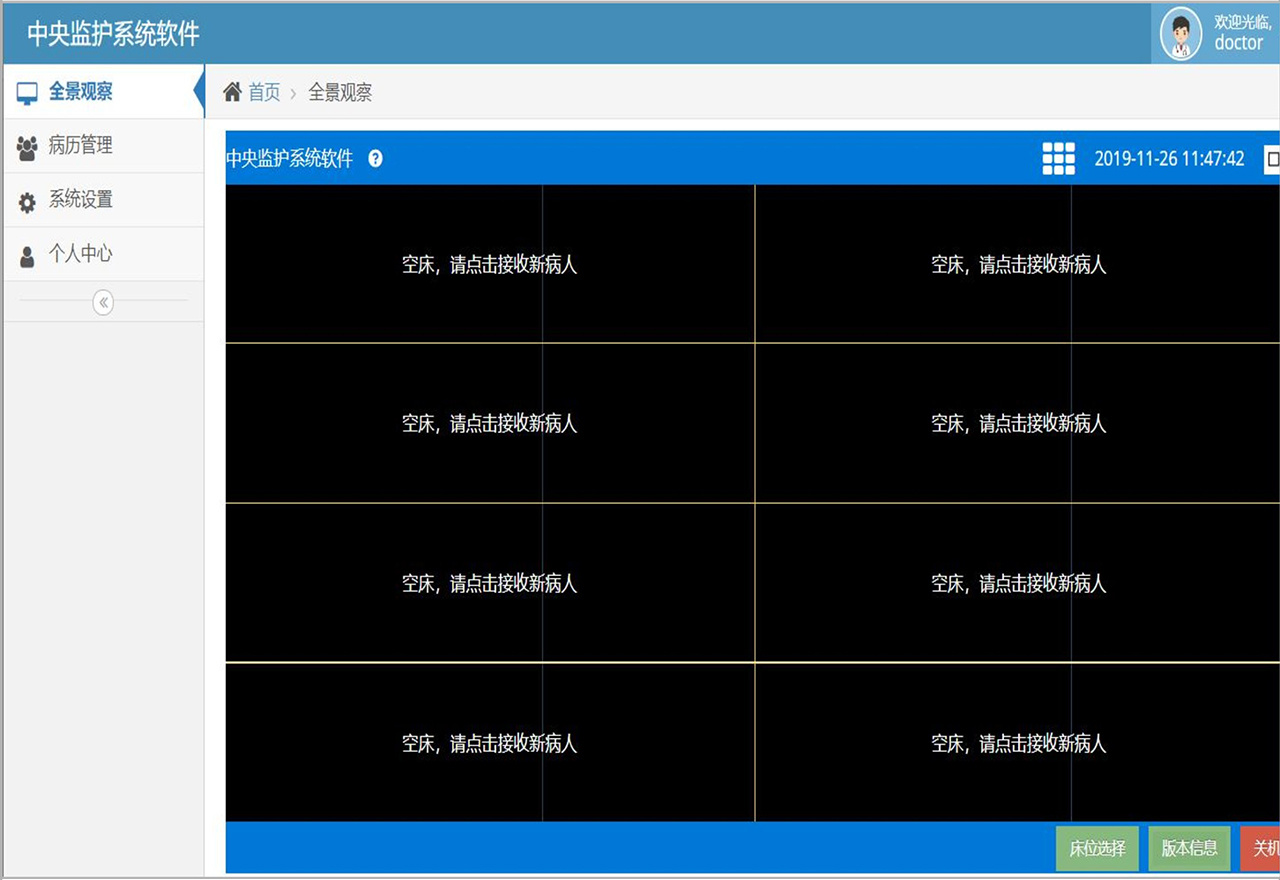The image size is (1280, 880).
Task: Click the doctor avatar picture
Action: pos(1181,34)
